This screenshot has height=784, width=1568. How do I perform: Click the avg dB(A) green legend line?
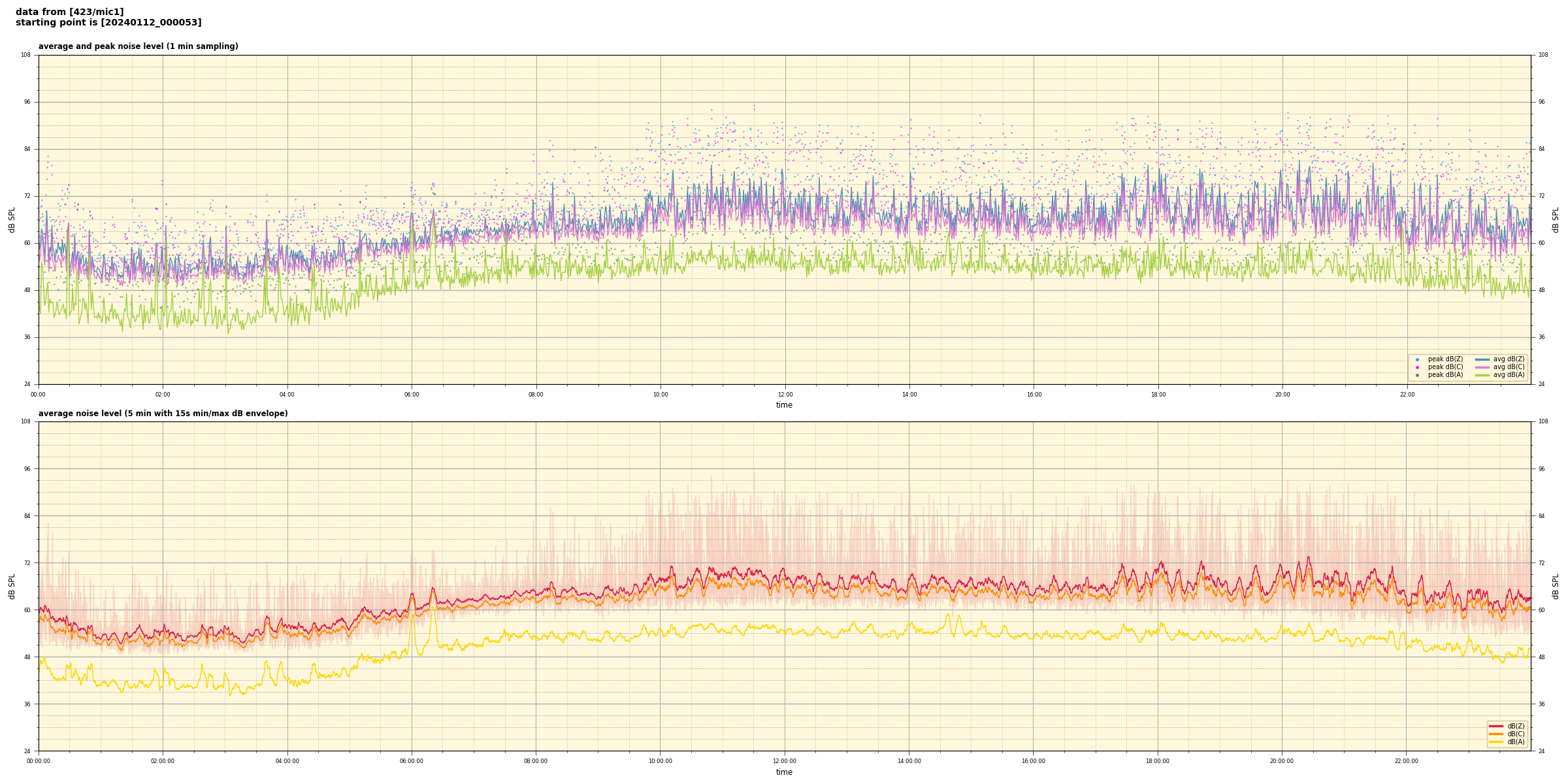click(1482, 375)
